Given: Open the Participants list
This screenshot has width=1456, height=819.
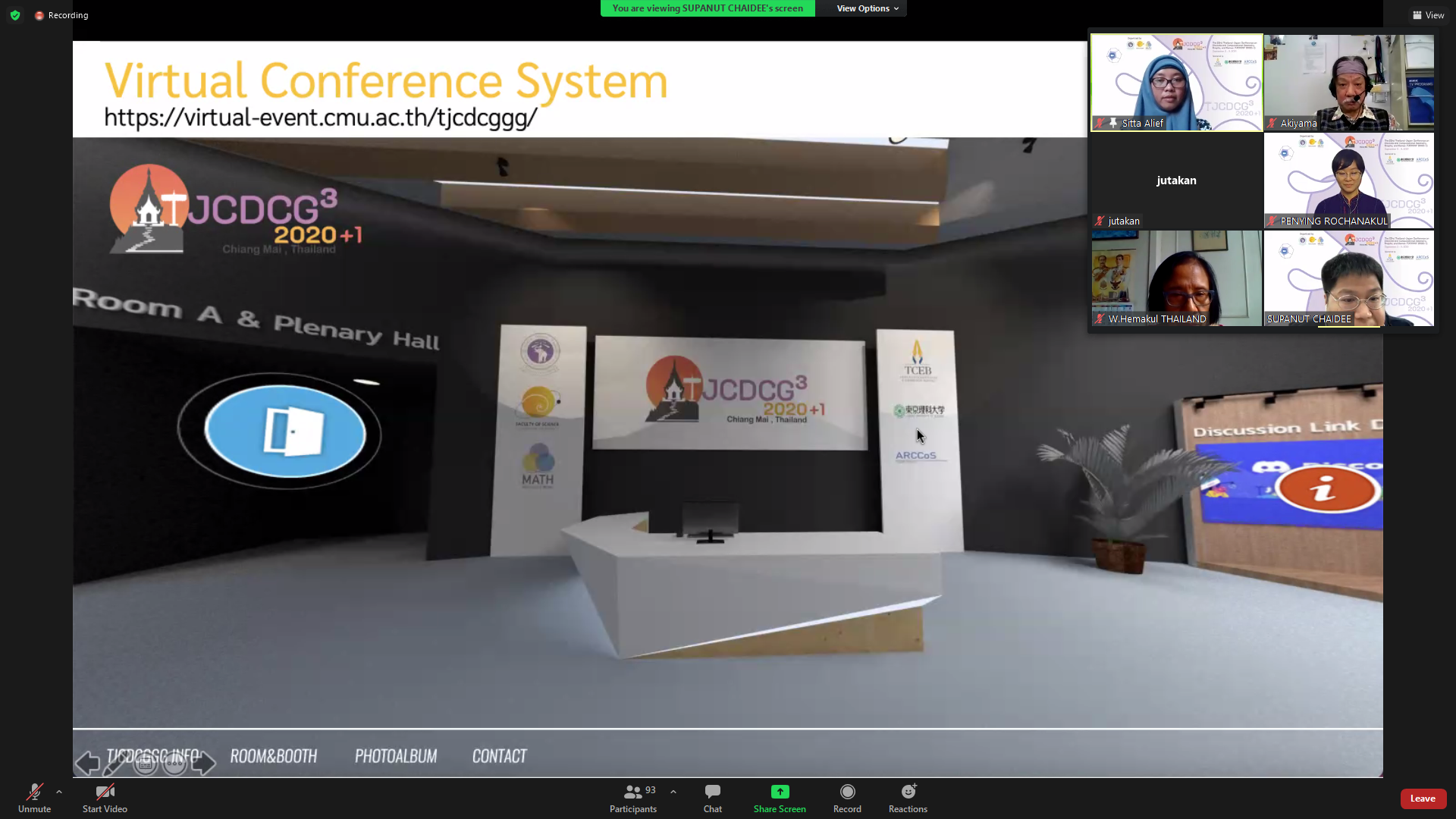Looking at the screenshot, I should (633, 799).
